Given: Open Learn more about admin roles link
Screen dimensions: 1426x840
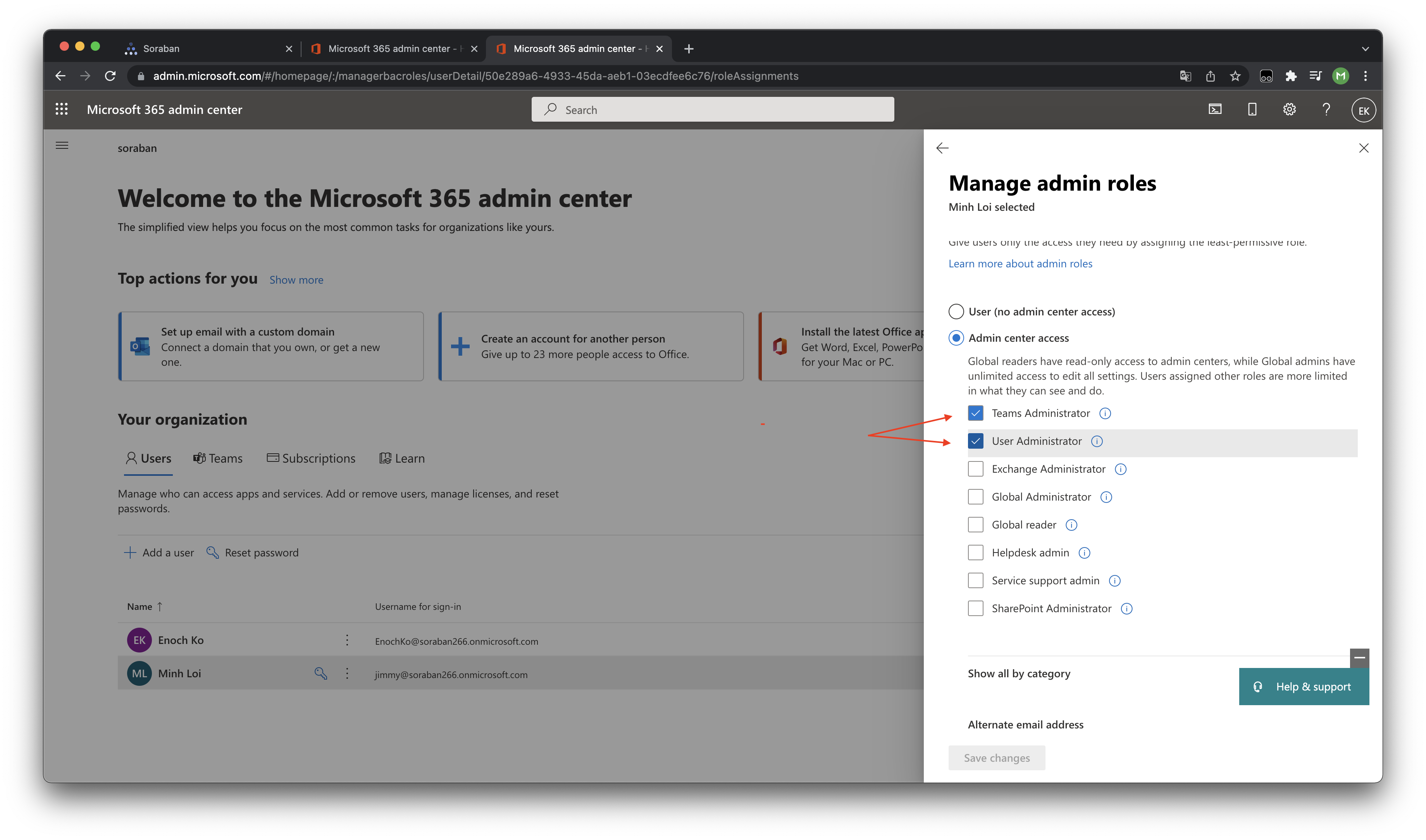Looking at the screenshot, I should pos(1020,264).
